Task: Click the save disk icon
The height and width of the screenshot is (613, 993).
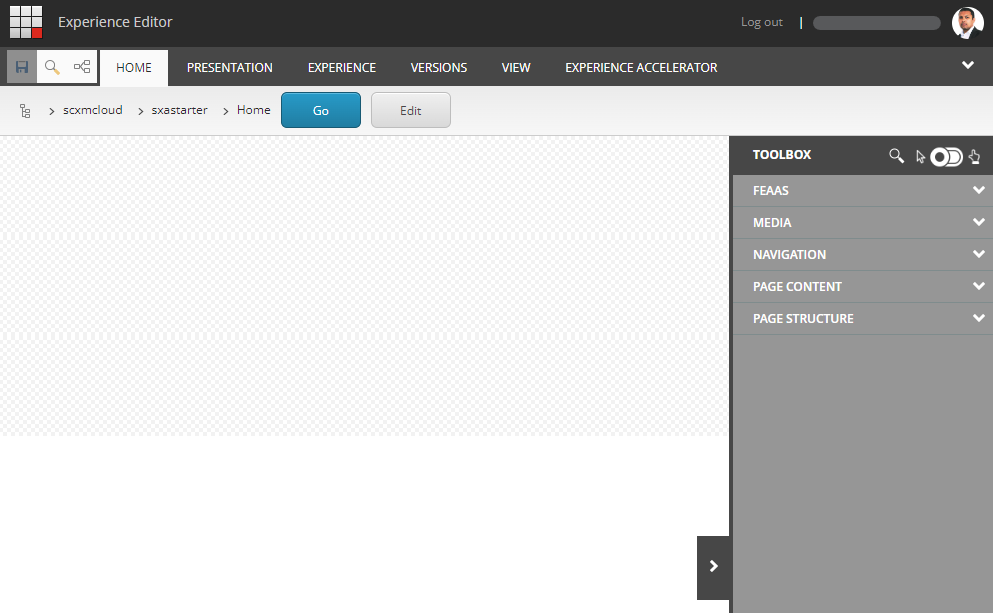Action: click(x=22, y=66)
